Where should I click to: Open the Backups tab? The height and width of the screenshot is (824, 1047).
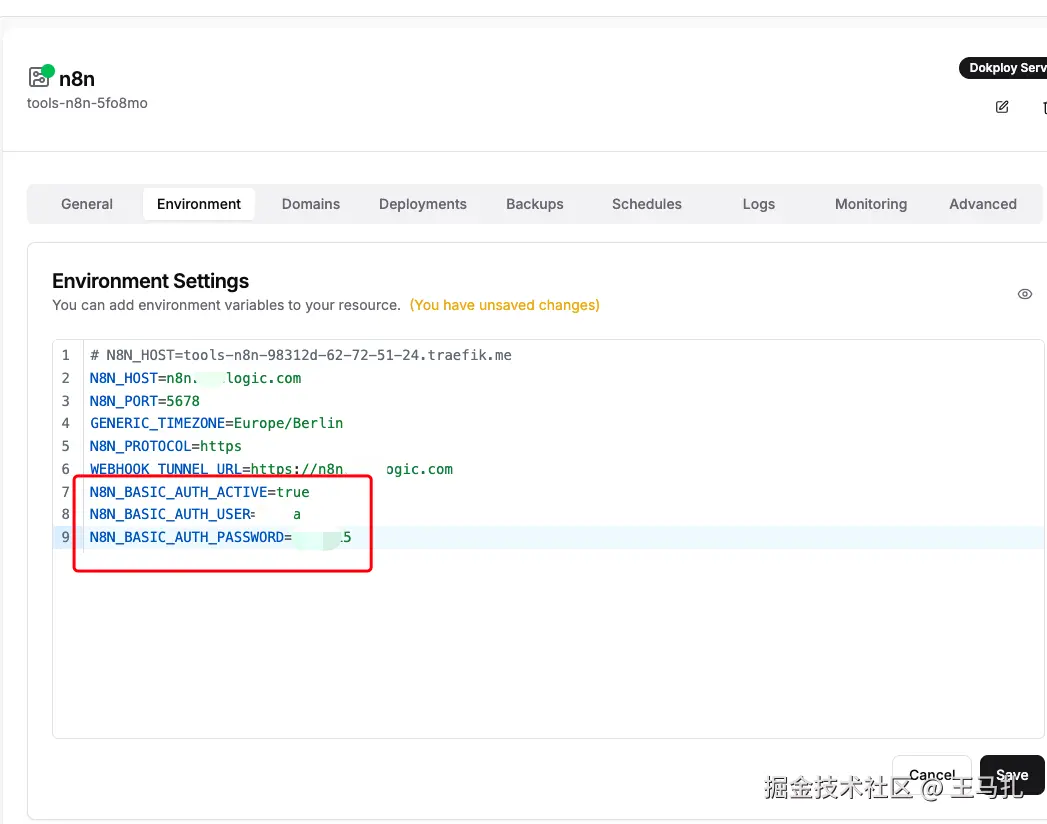pos(535,204)
